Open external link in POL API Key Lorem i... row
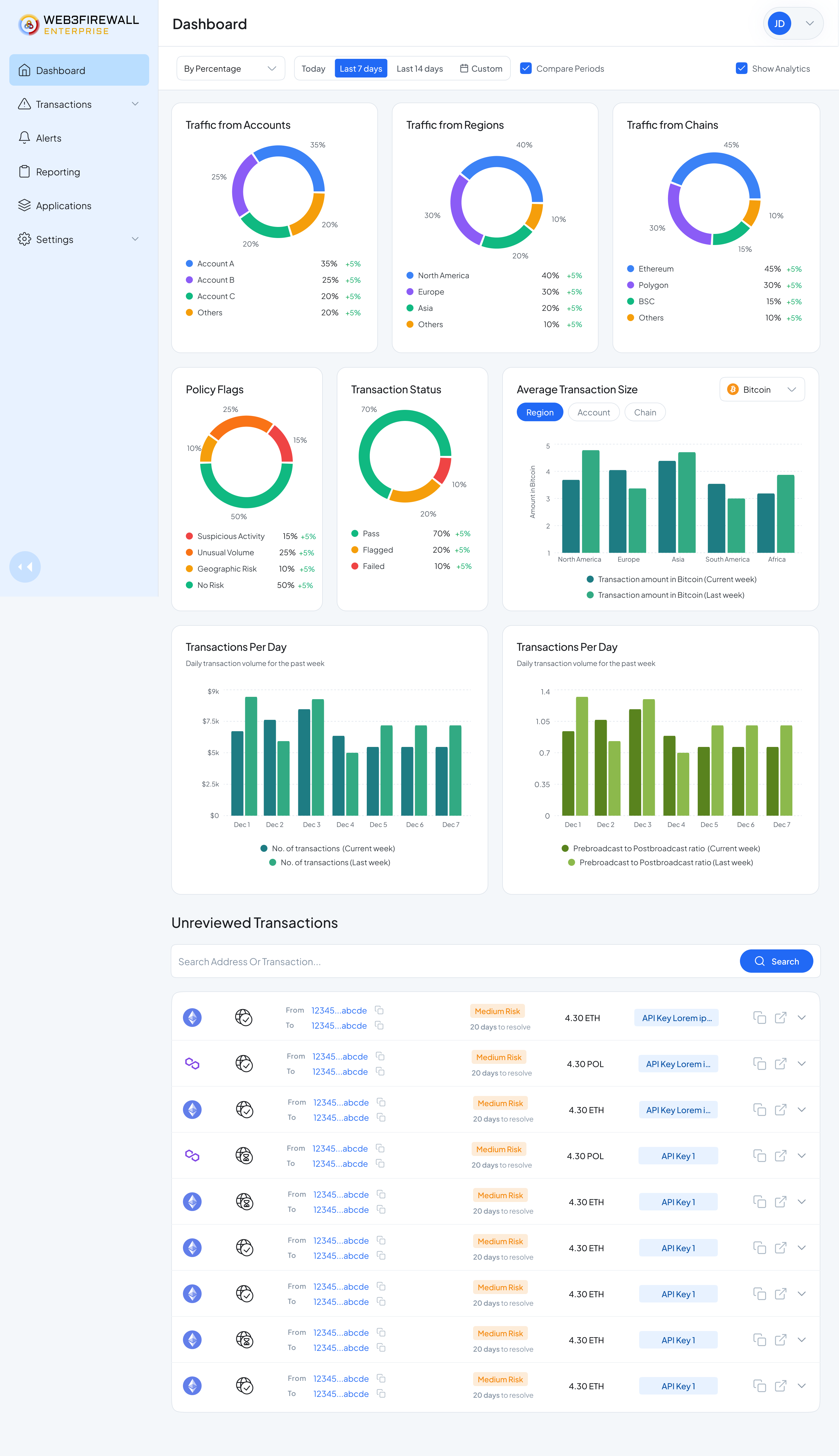Image resolution: width=839 pixels, height=1456 pixels. click(780, 1064)
